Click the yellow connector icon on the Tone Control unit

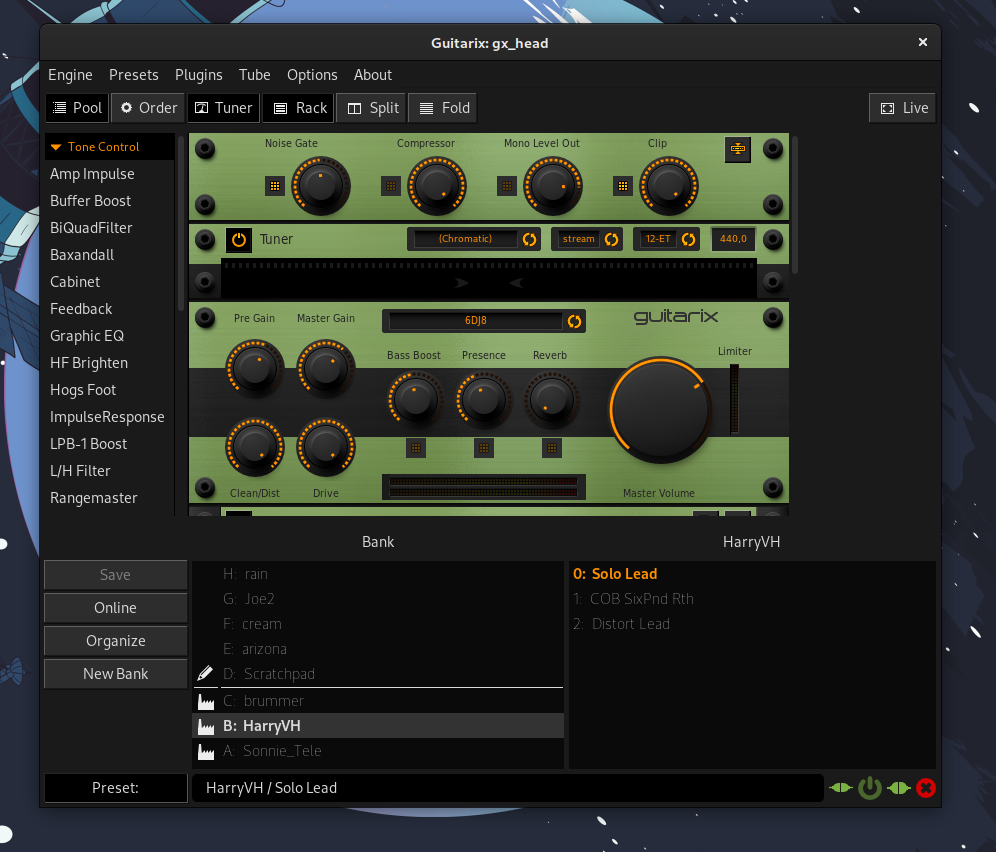tap(737, 149)
